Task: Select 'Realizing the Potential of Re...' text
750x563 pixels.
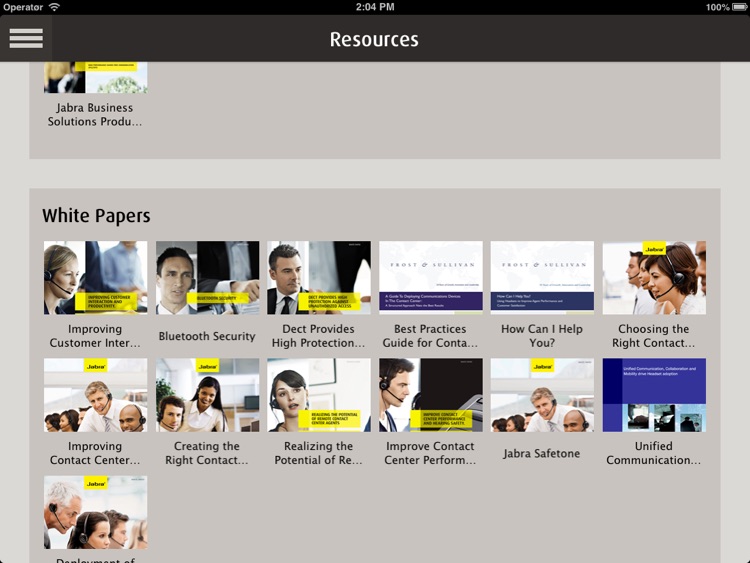Action: (x=319, y=453)
